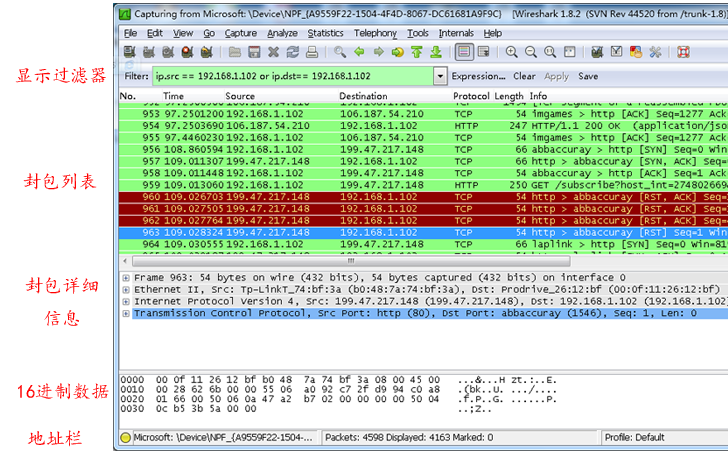Sort packets by No. column header
The height and width of the screenshot is (451, 728).
(x=128, y=96)
